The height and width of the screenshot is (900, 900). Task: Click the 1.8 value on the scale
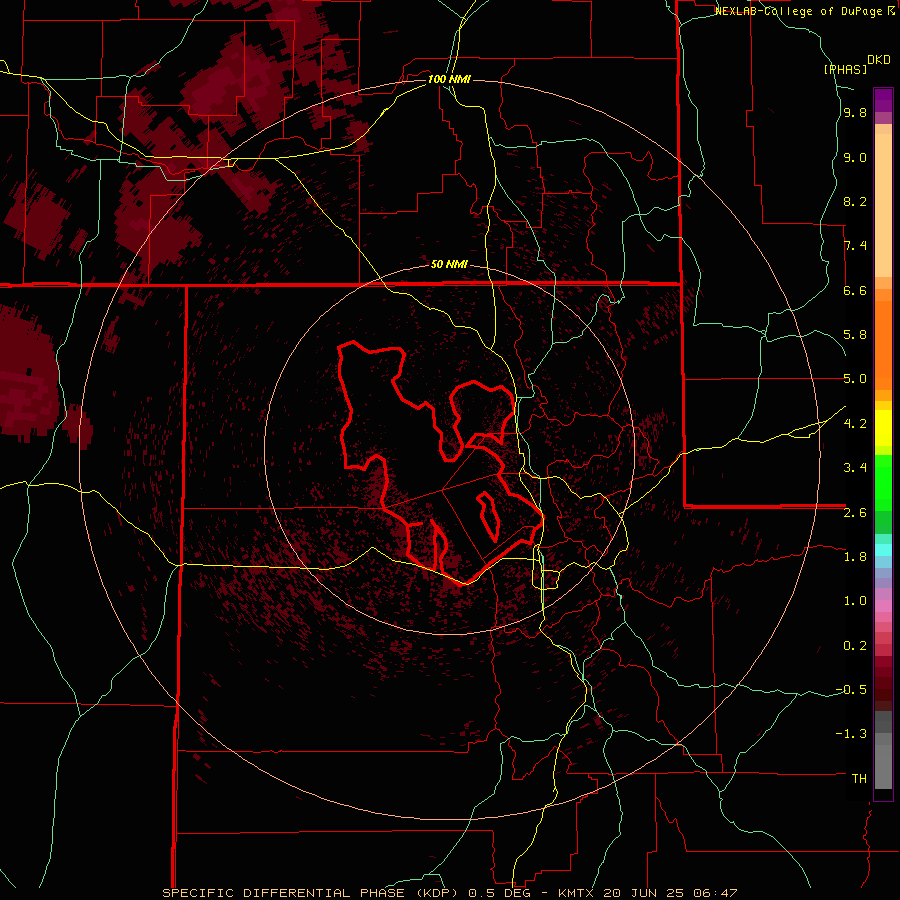[x=855, y=557]
